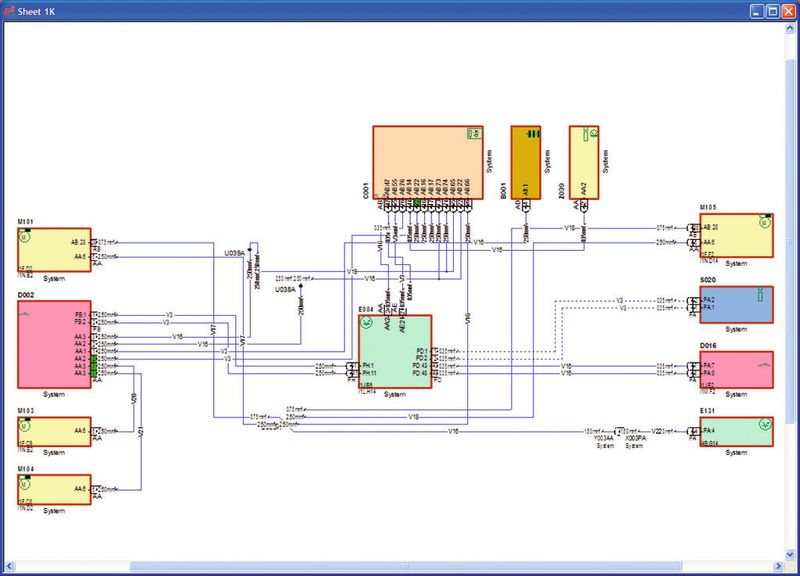
Task: Click the transistor symbol icon in E004
Action: pyautogui.click(x=366, y=322)
